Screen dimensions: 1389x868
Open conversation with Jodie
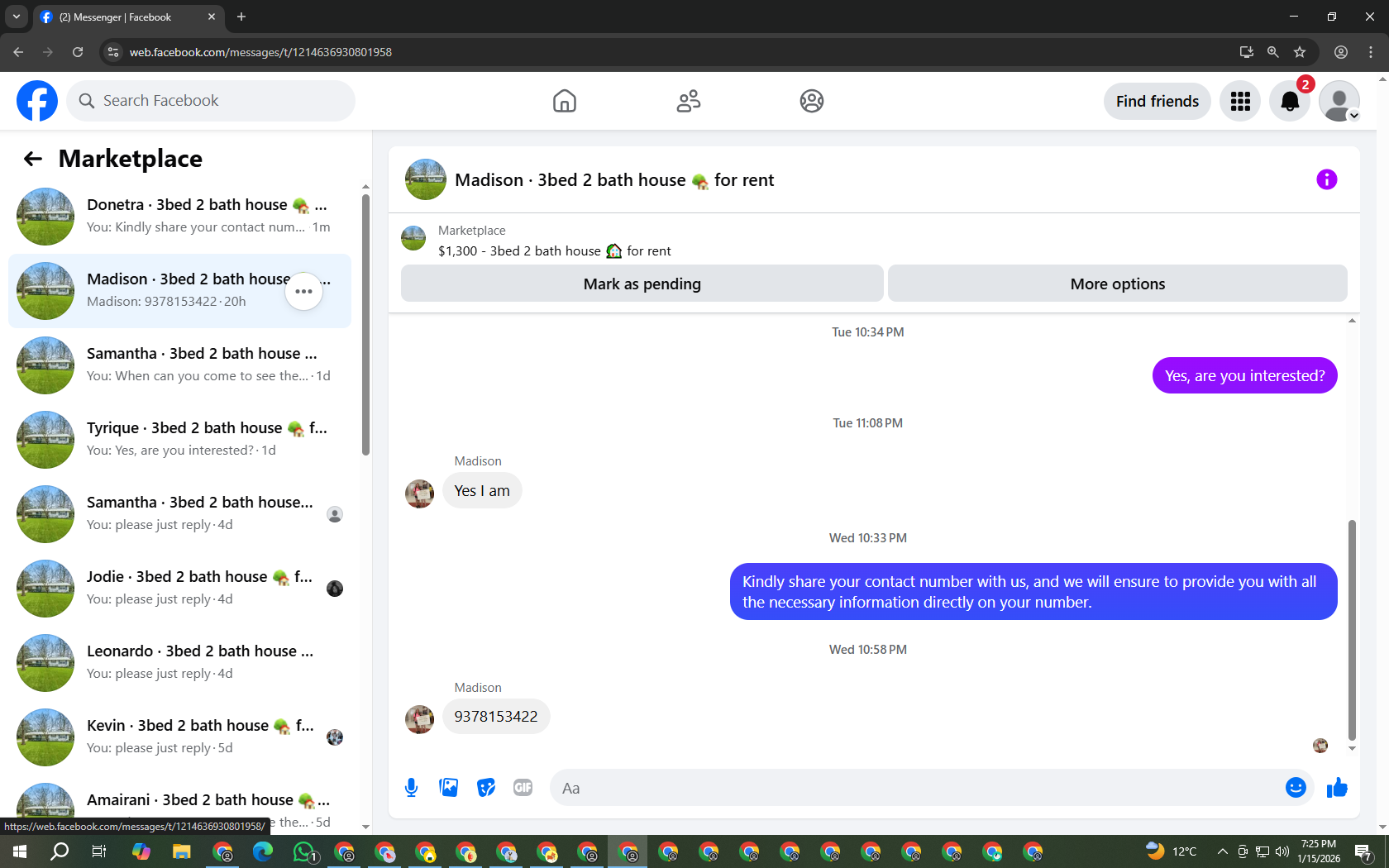(x=179, y=589)
